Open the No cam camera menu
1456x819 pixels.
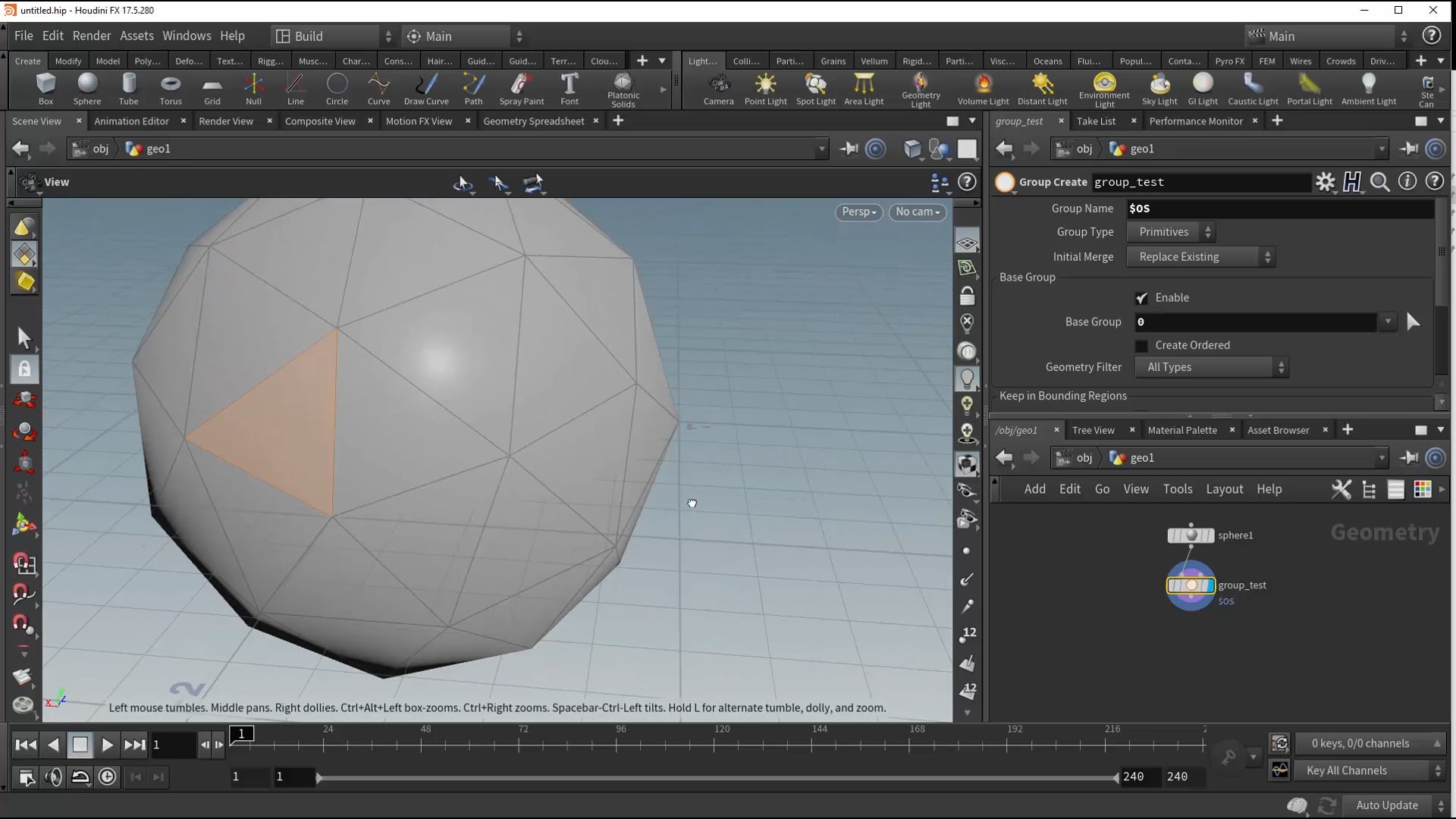click(918, 212)
